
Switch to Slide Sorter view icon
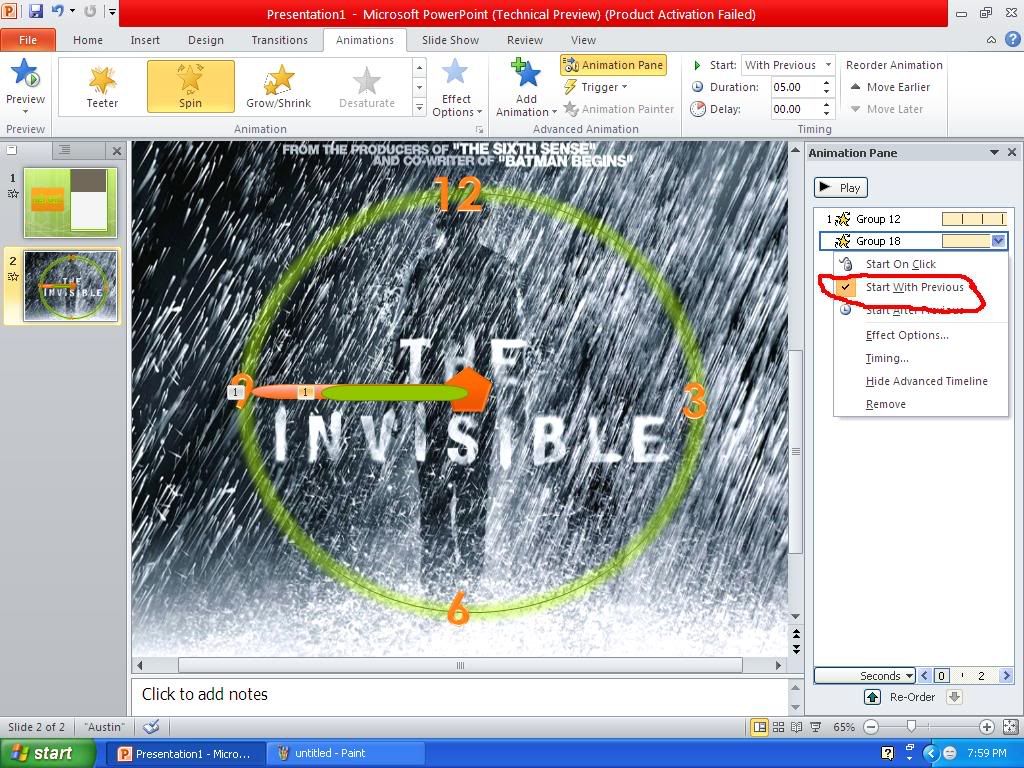pos(778,726)
